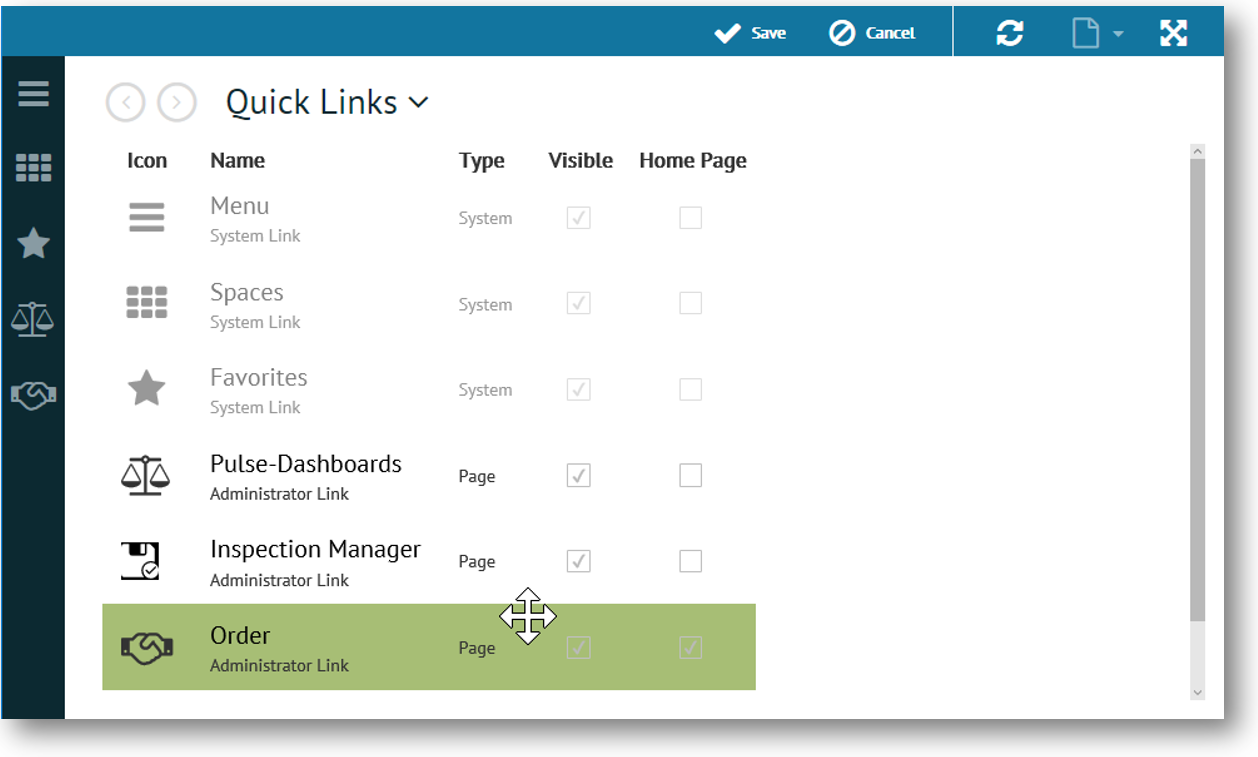Click the Icon column header
Screen dimensions: 1258x757
click(147, 161)
